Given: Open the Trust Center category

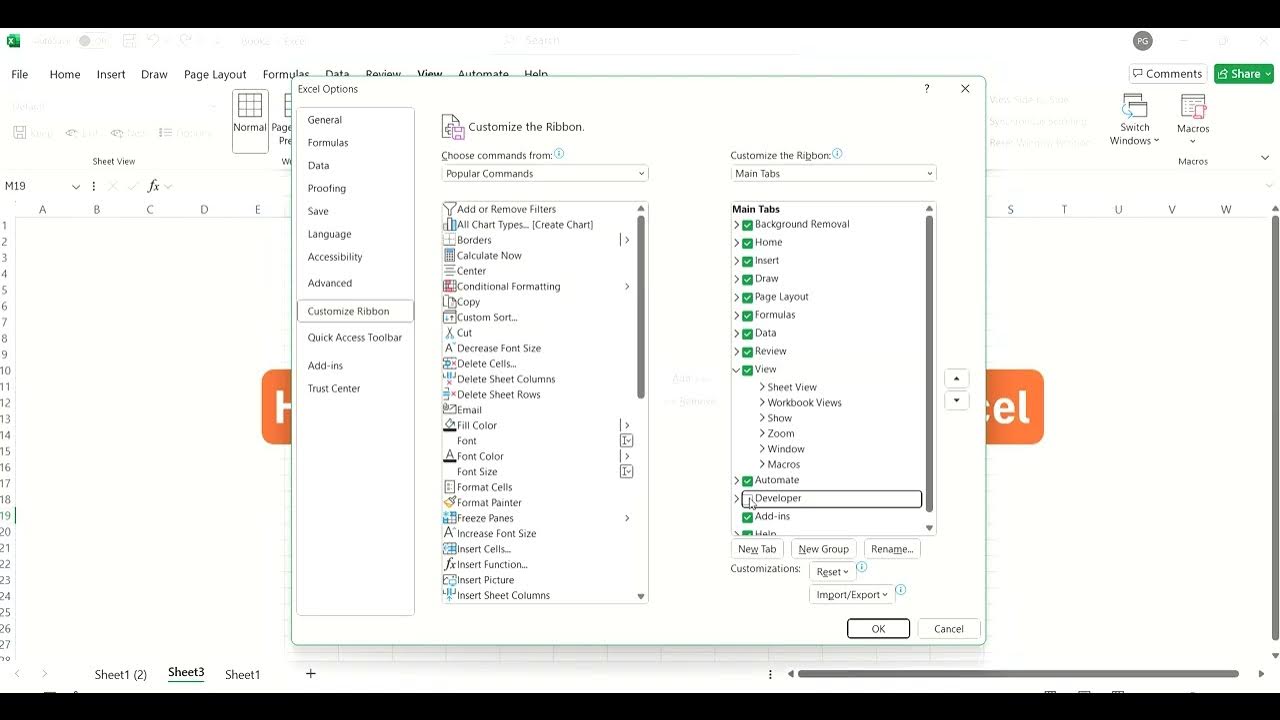Looking at the screenshot, I should coord(334,389).
